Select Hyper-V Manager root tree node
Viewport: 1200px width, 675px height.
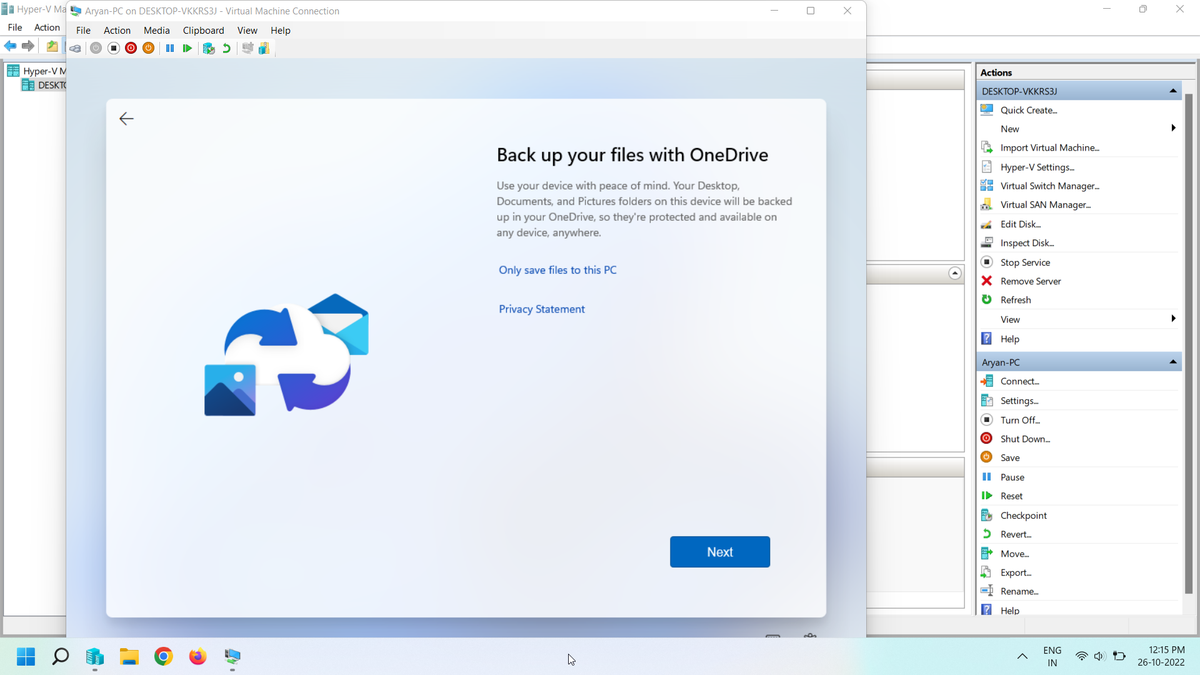pyautogui.click(x=36, y=71)
